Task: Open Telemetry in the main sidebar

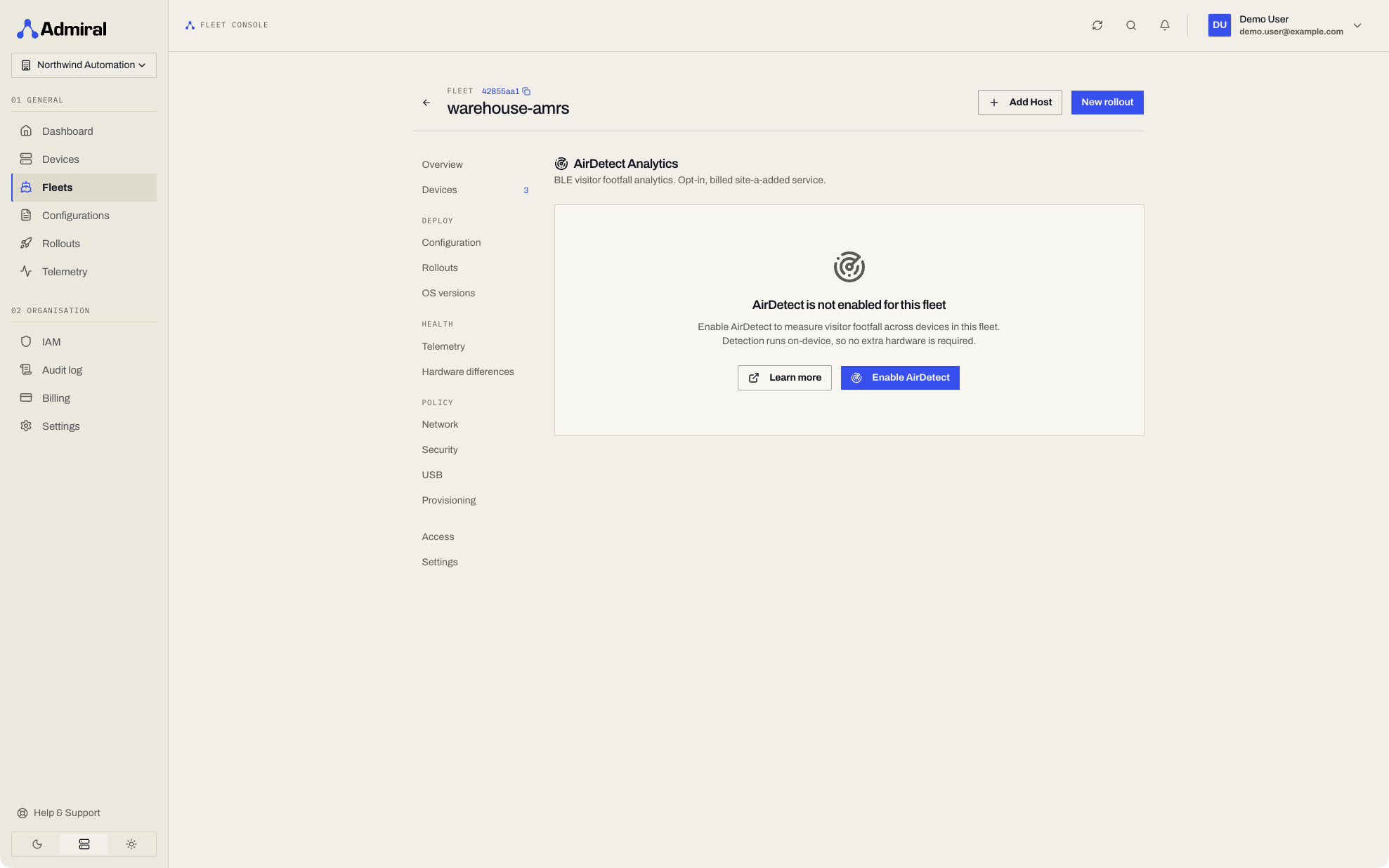Action: click(x=84, y=272)
